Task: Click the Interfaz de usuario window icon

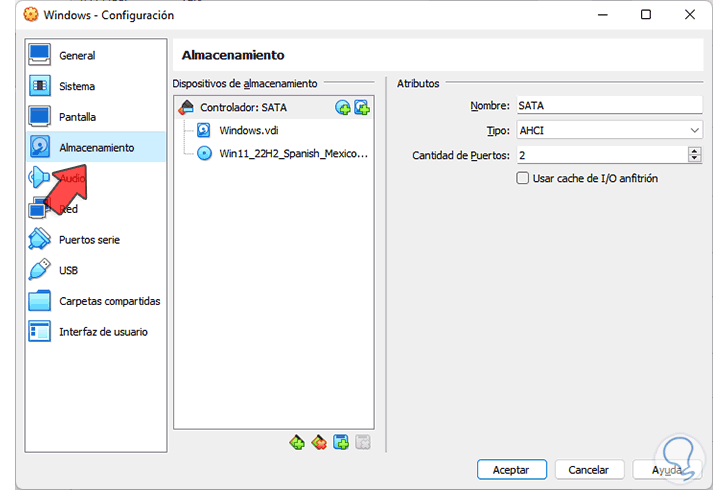Action: coord(39,331)
